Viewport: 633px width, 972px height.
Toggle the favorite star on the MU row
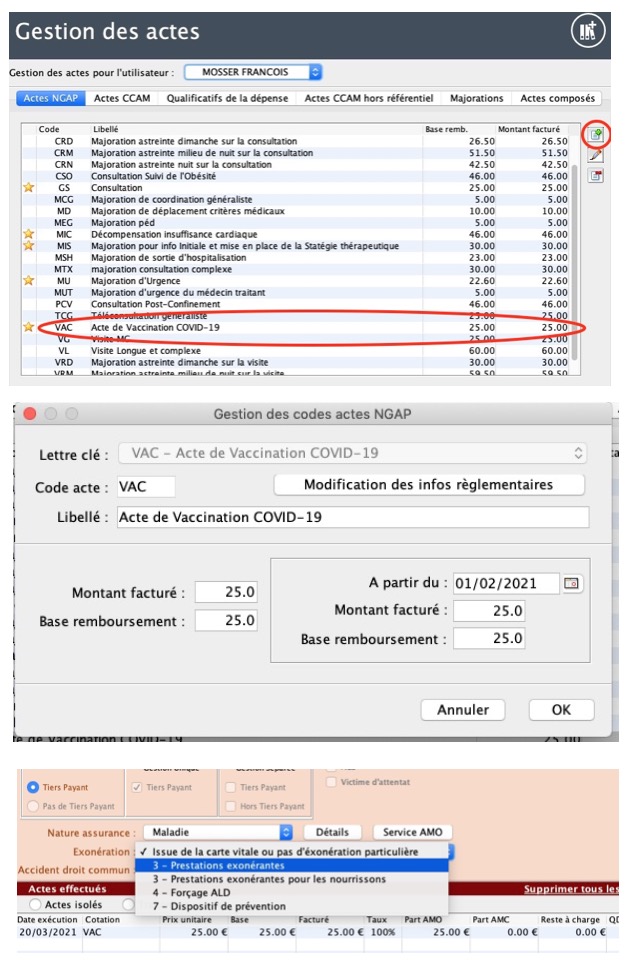coord(29,280)
